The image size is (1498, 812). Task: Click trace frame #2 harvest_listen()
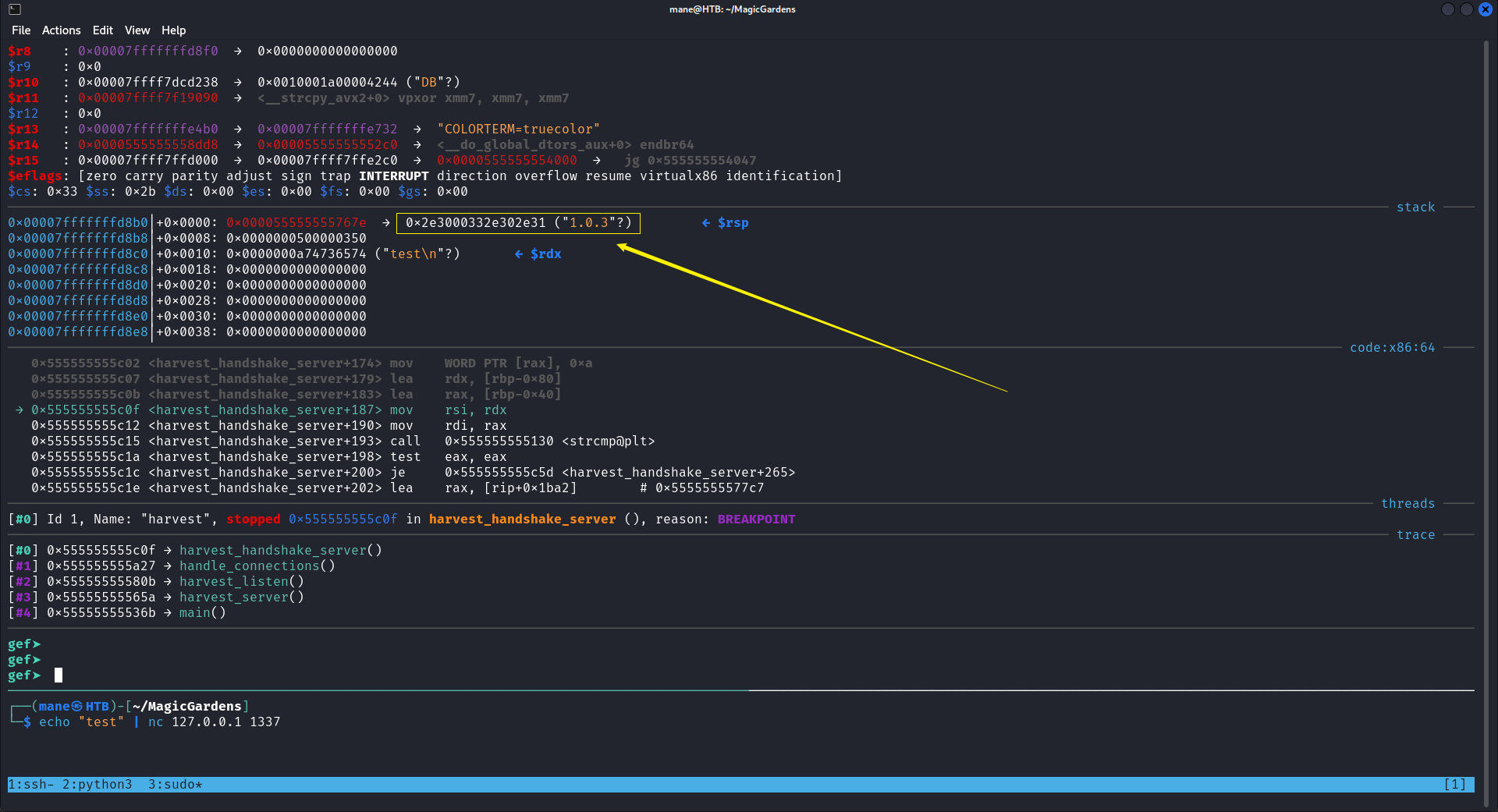[156, 581]
